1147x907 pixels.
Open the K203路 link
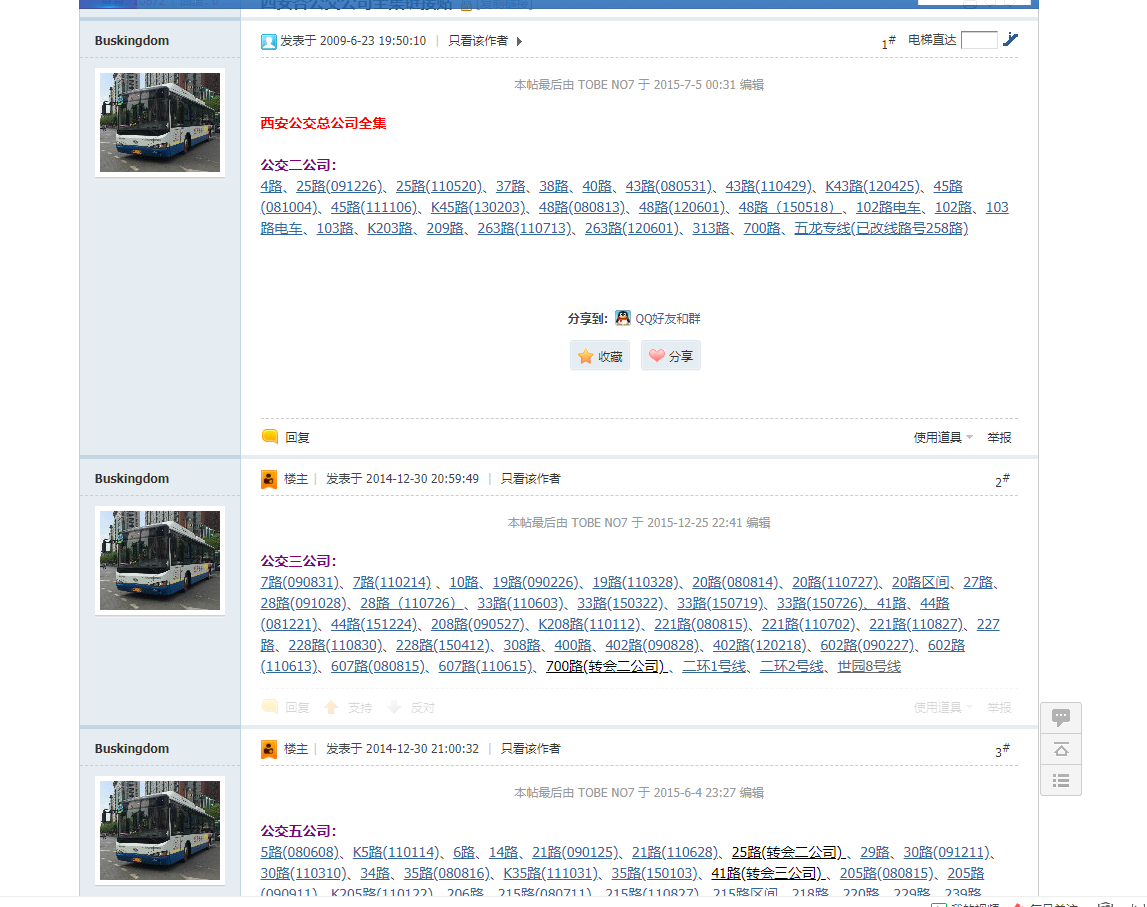pos(390,228)
